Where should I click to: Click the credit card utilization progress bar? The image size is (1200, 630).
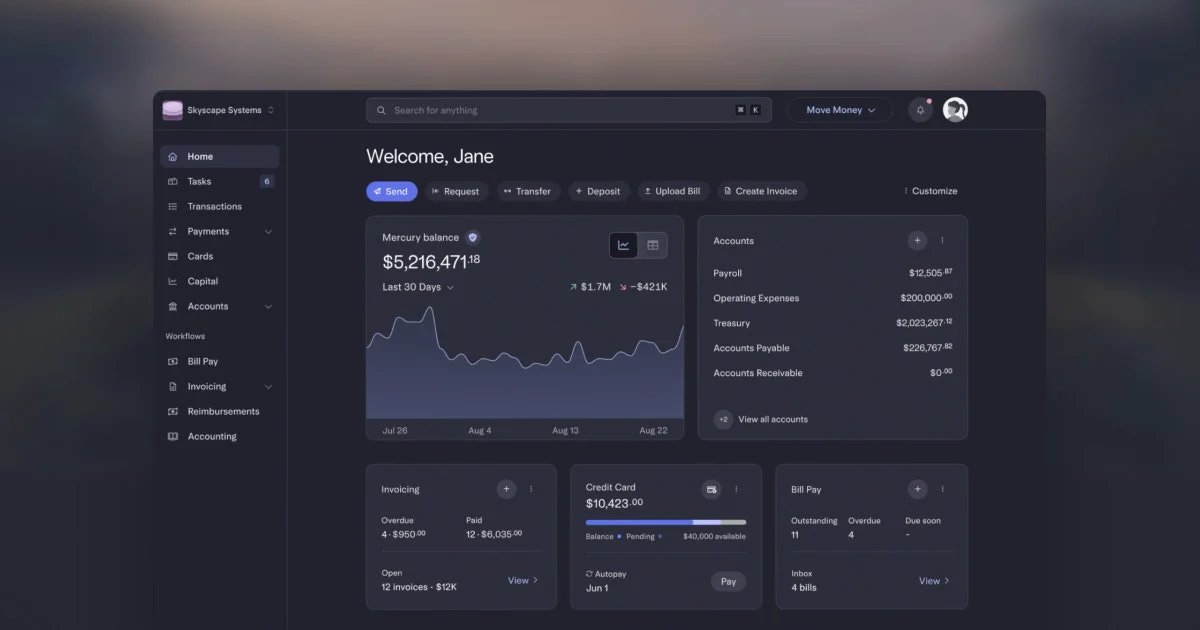coord(665,521)
